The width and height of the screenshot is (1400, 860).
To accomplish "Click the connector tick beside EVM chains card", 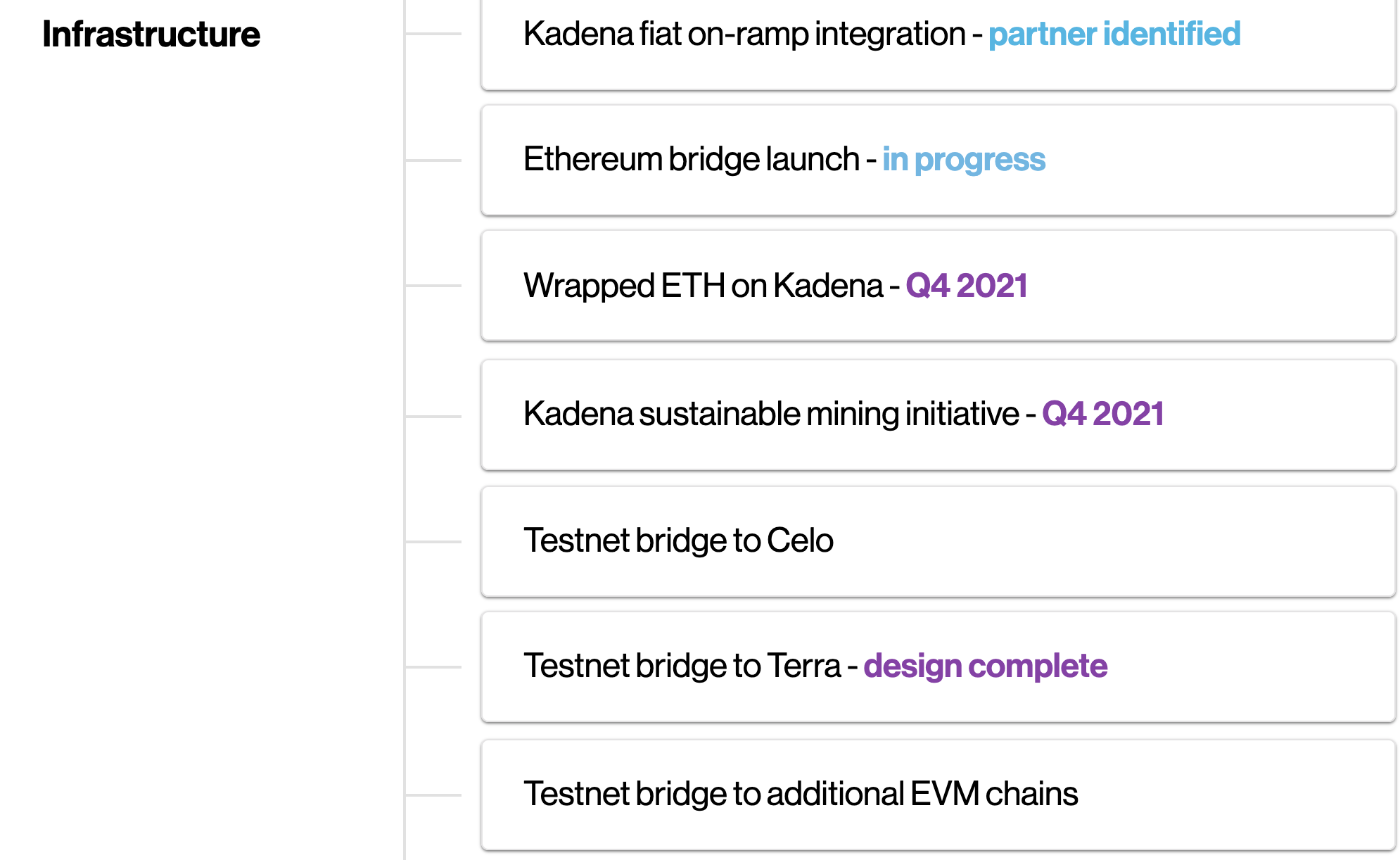I will pos(433,795).
